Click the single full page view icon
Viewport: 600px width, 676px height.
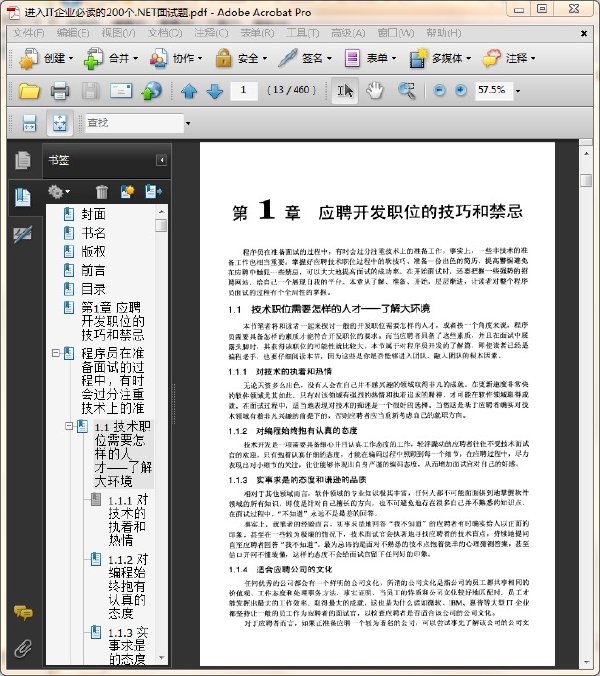tap(59, 123)
